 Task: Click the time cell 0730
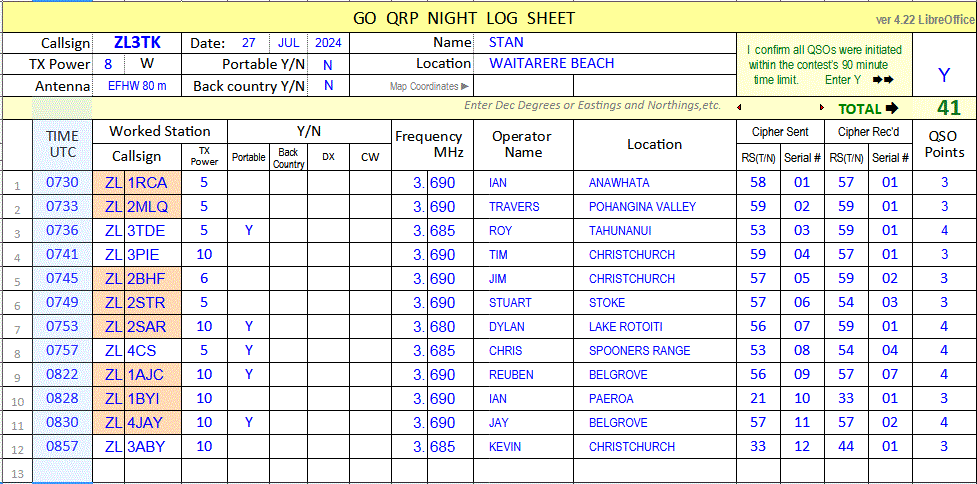tap(62, 183)
